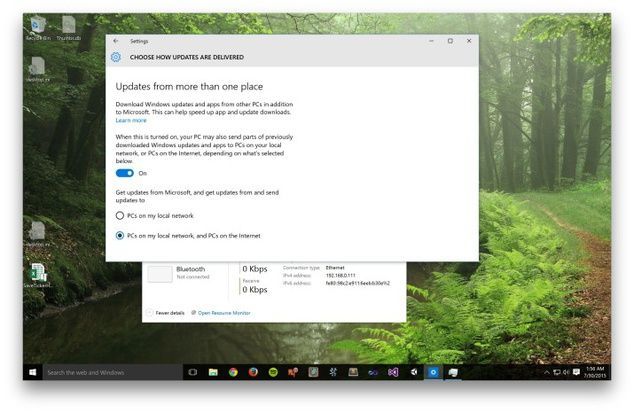Screen dimensions: 634x413
Task: Open Google Chrome from the taskbar
Action: click(233, 372)
